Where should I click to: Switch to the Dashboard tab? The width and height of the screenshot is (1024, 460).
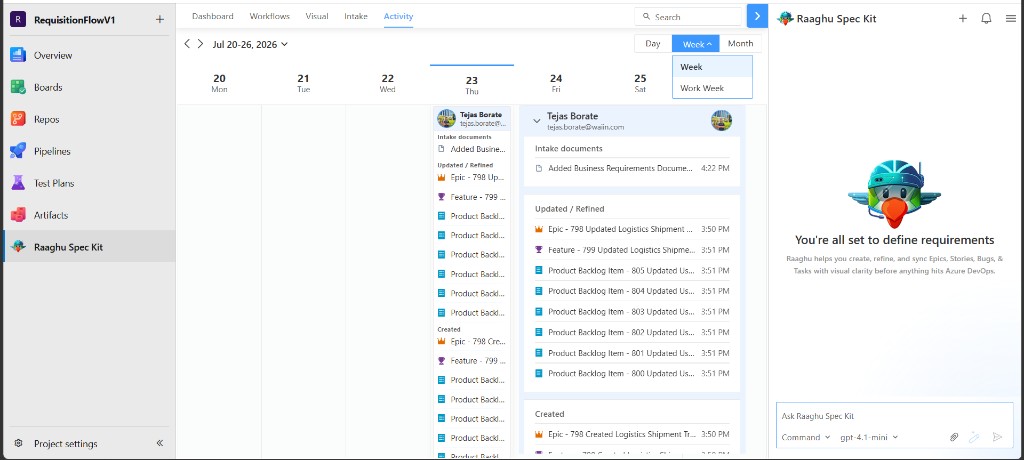pyautogui.click(x=213, y=16)
